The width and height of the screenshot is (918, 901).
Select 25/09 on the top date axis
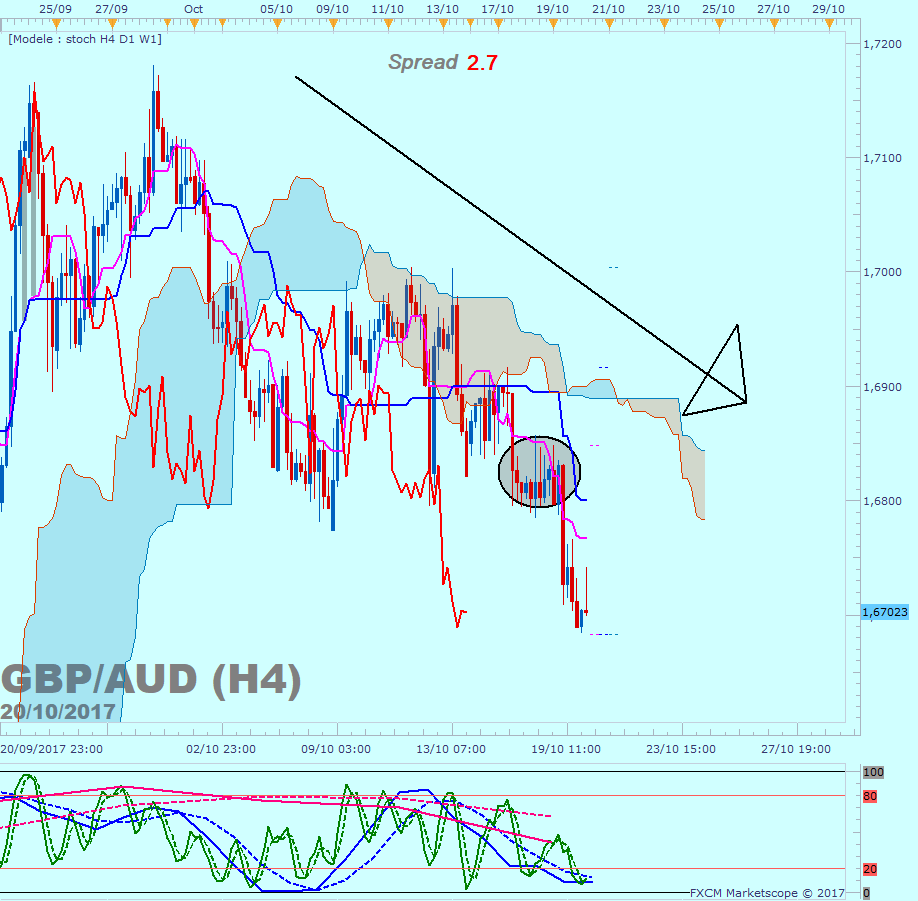55,8
